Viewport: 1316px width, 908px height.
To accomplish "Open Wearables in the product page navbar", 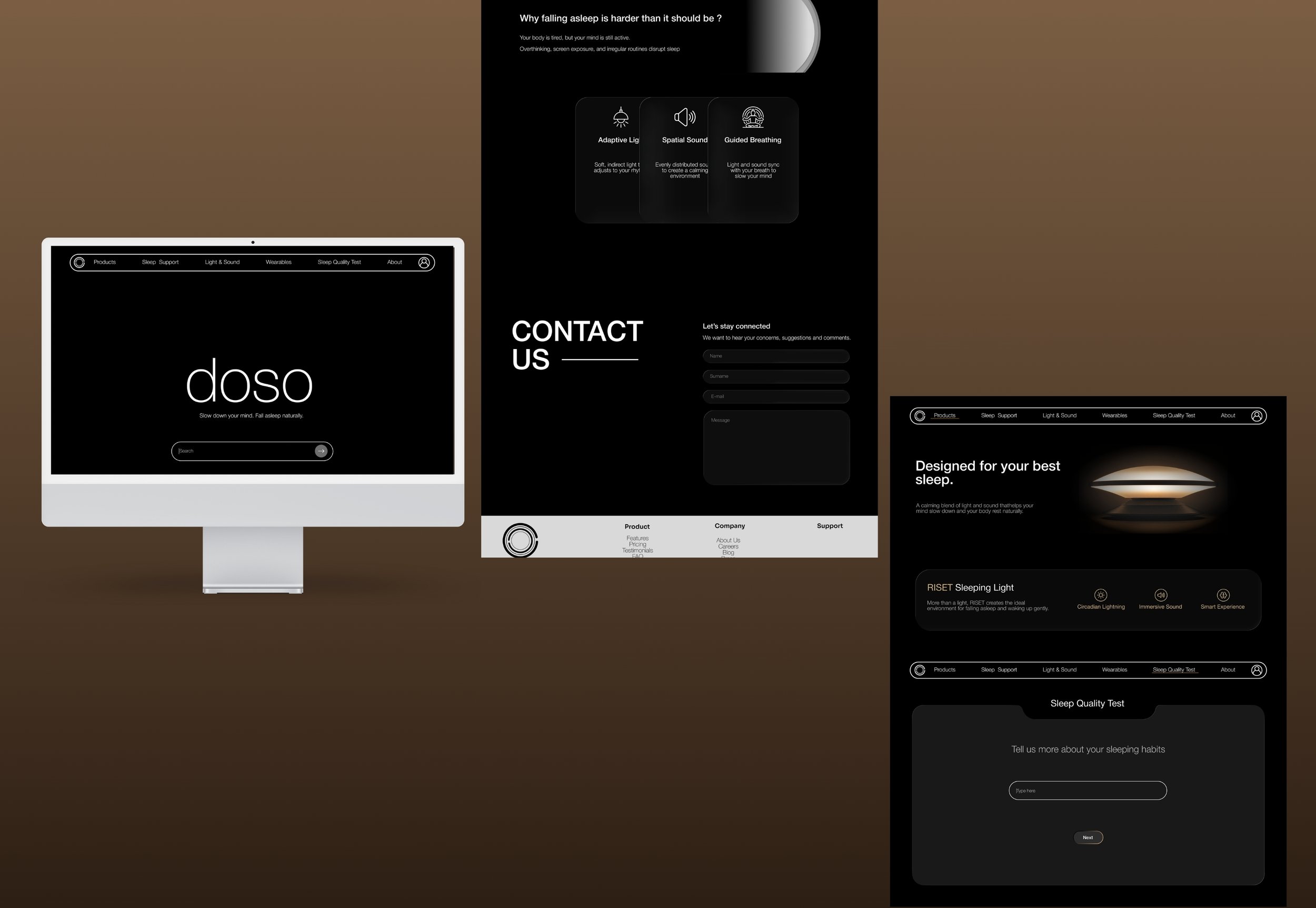I will [x=1114, y=416].
